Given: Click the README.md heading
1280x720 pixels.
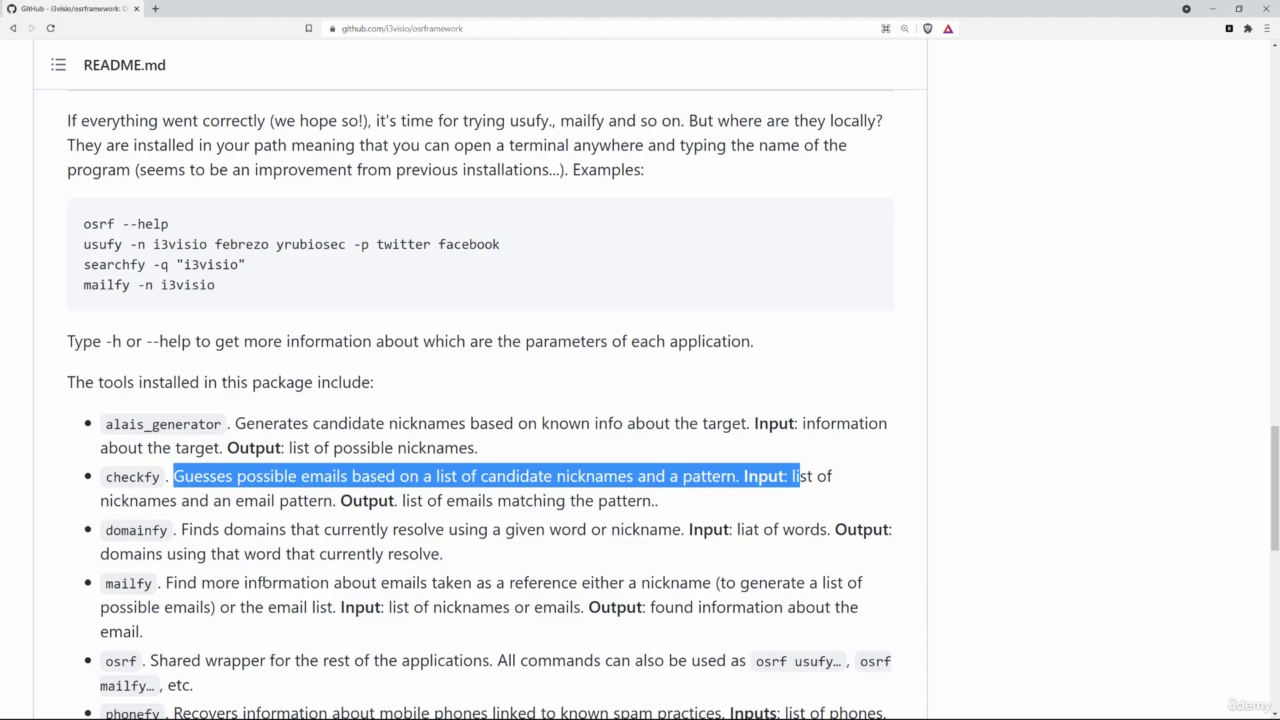Looking at the screenshot, I should 124,65.
